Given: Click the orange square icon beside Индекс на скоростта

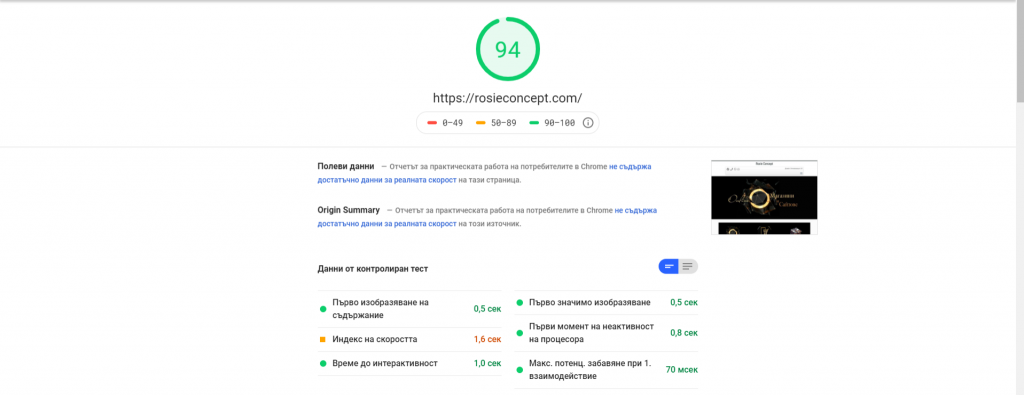Looking at the screenshot, I should pos(323,340).
